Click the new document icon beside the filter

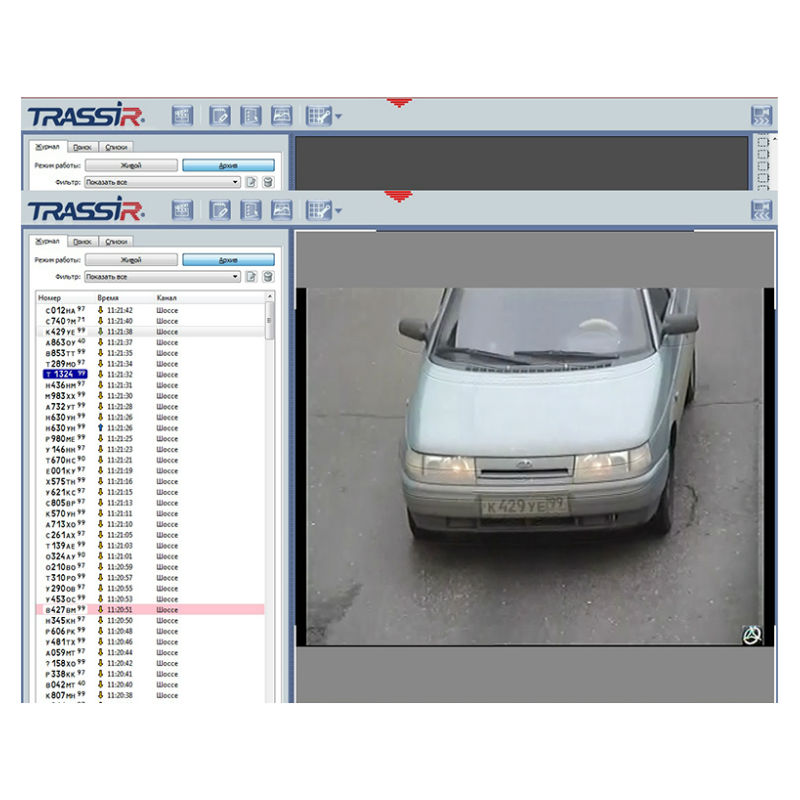click(251, 277)
